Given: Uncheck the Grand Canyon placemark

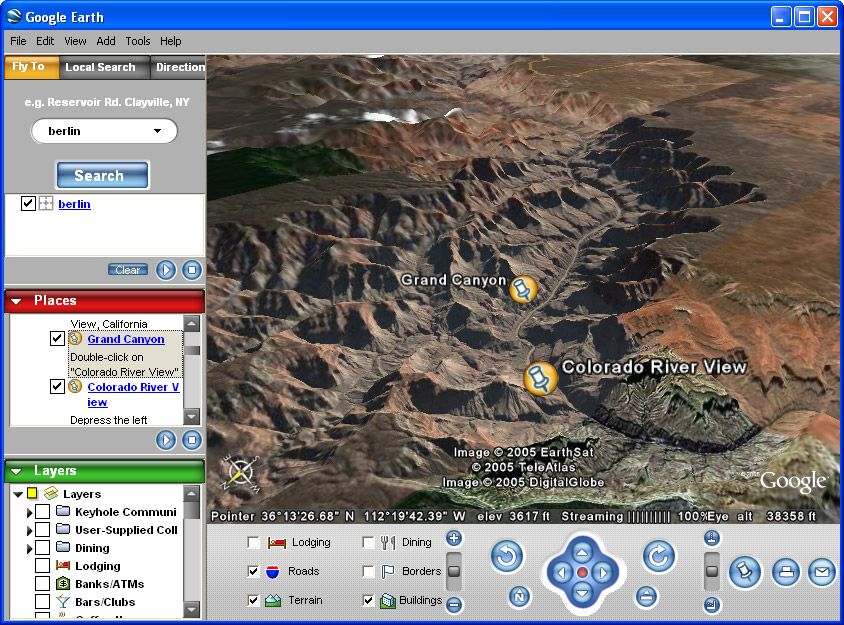Looking at the screenshot, I should pos(57,338).
